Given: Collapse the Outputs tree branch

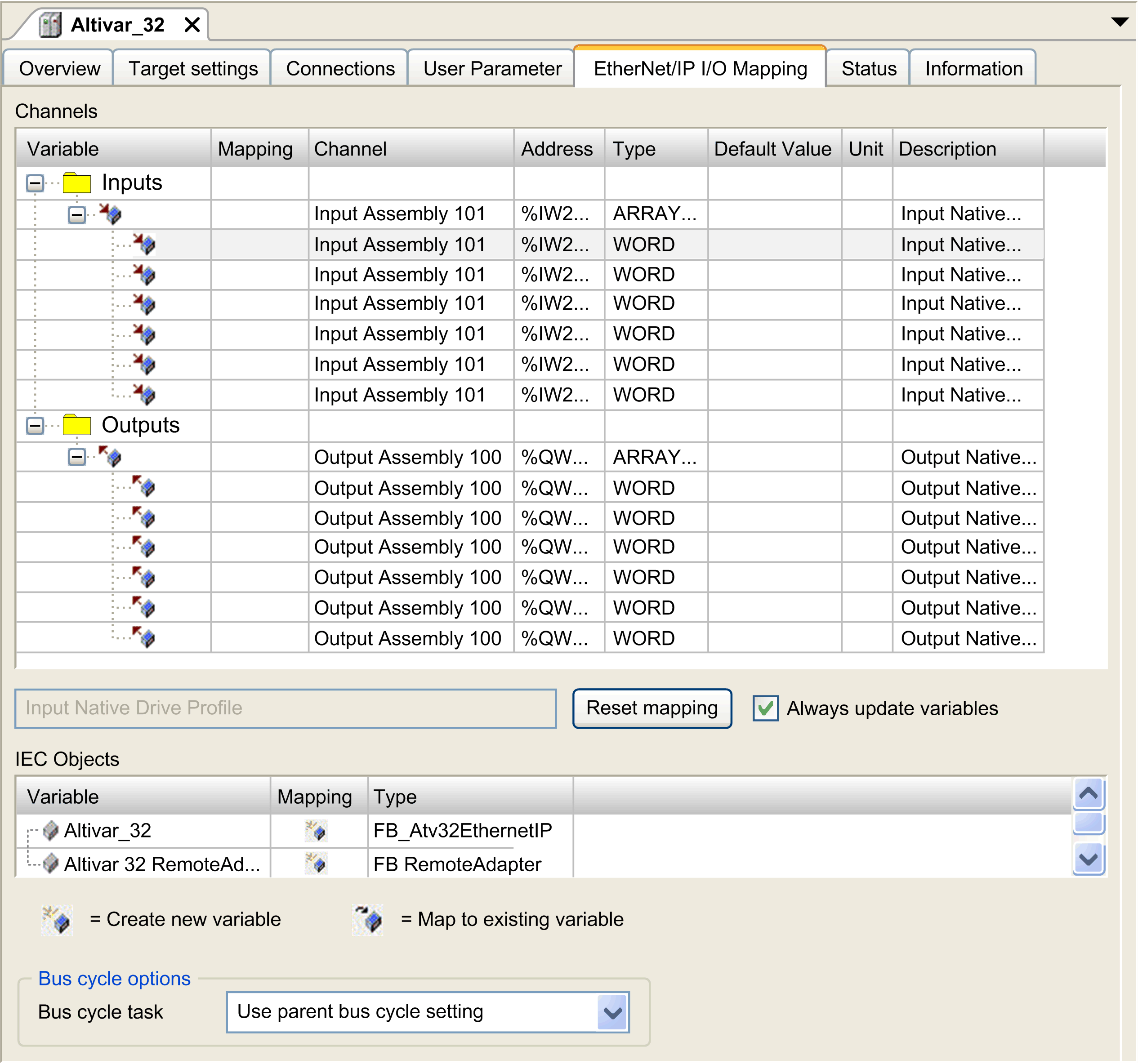Looking at the screenshot, I should [x=36, y=425].
